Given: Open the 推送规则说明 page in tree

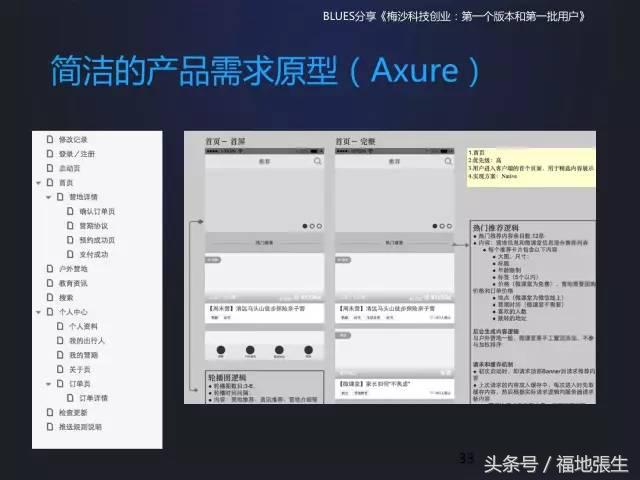Looking at the screenshot, I should click(x=80, y=427).
